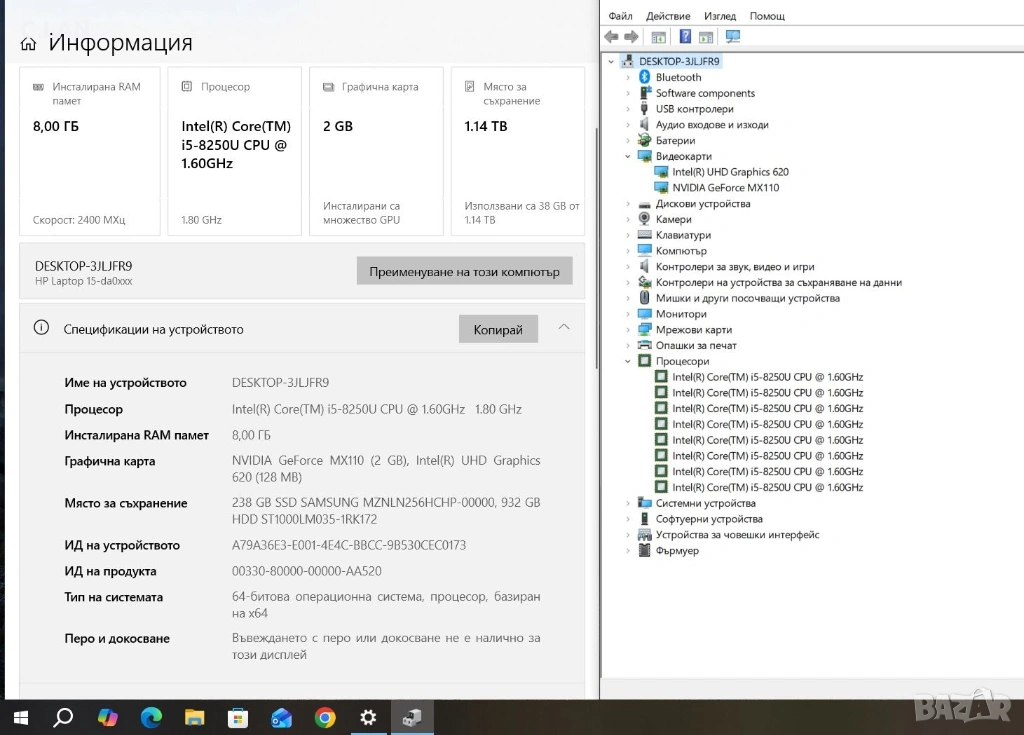1024x735 pixels.
Task: Expand the Bluetooth category
Action: (x=628, y=77)
